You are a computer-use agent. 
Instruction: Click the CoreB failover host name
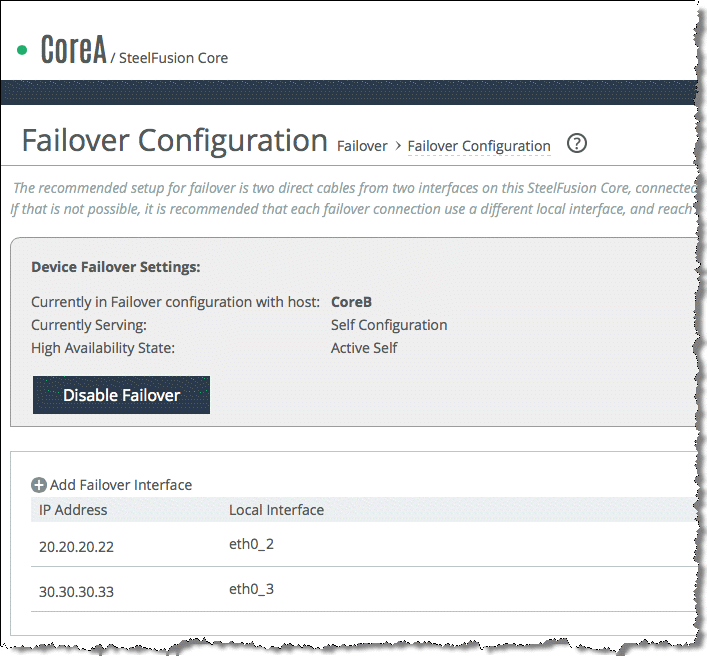351,302
